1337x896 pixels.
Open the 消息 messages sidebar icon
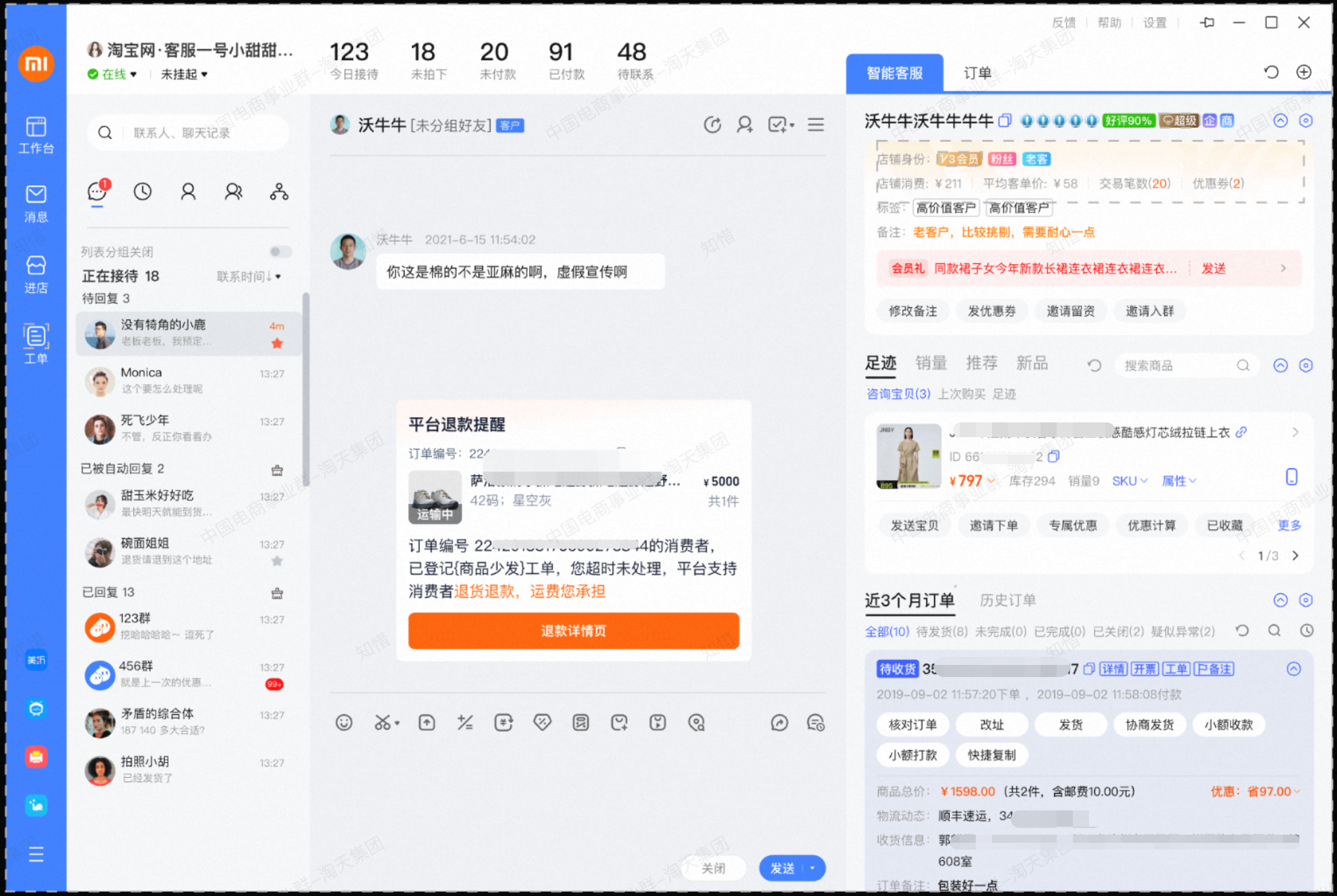coord(36,203)
